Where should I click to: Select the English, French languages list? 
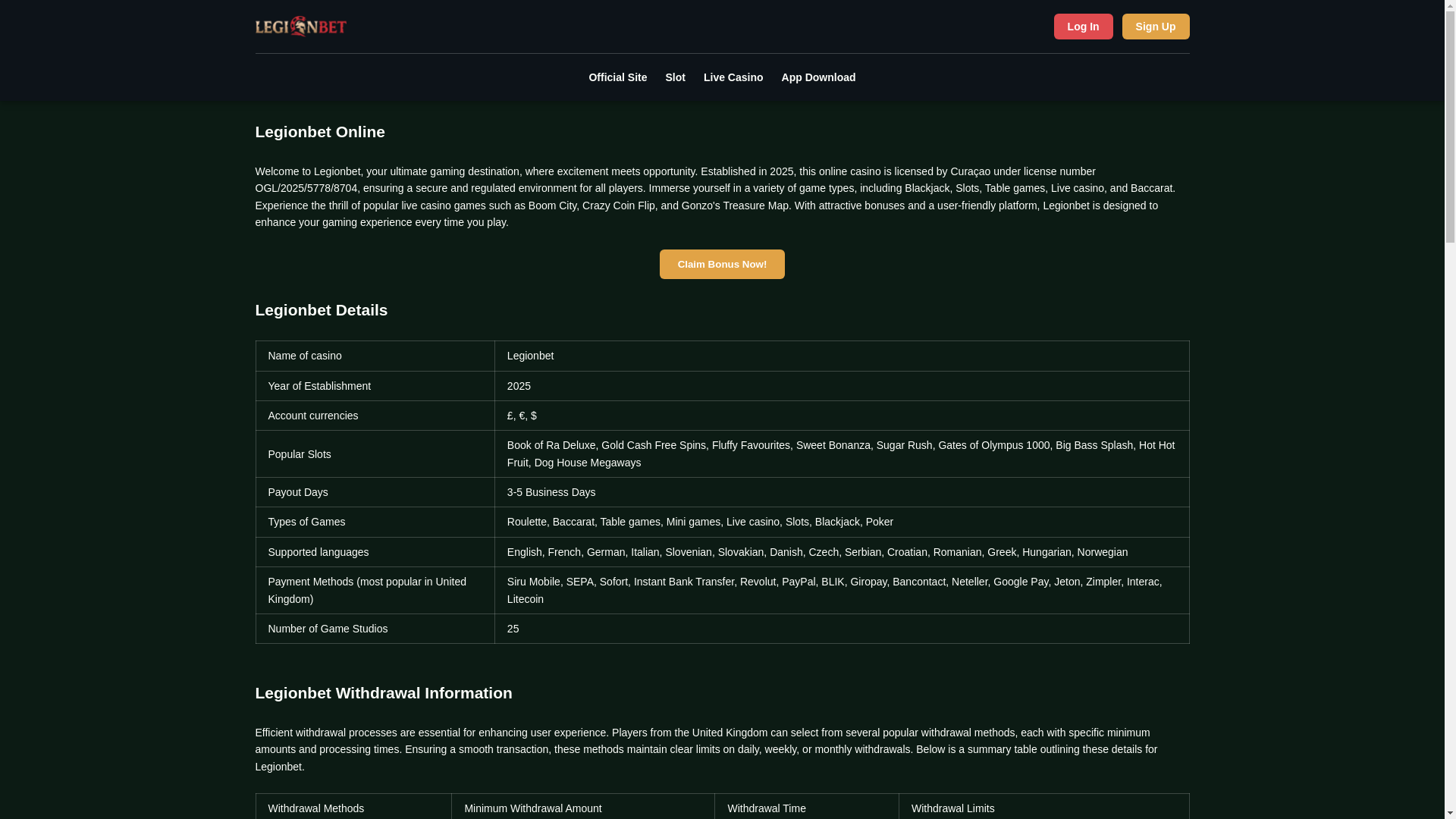(842, 552)
